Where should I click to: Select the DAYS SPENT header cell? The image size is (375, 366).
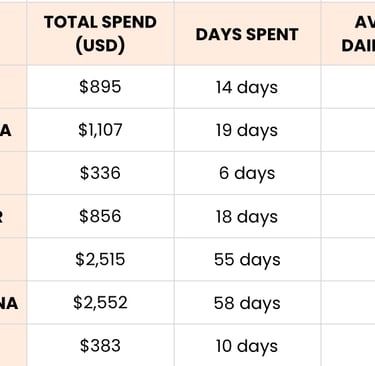pyautogui.click(x=247, y=34)
